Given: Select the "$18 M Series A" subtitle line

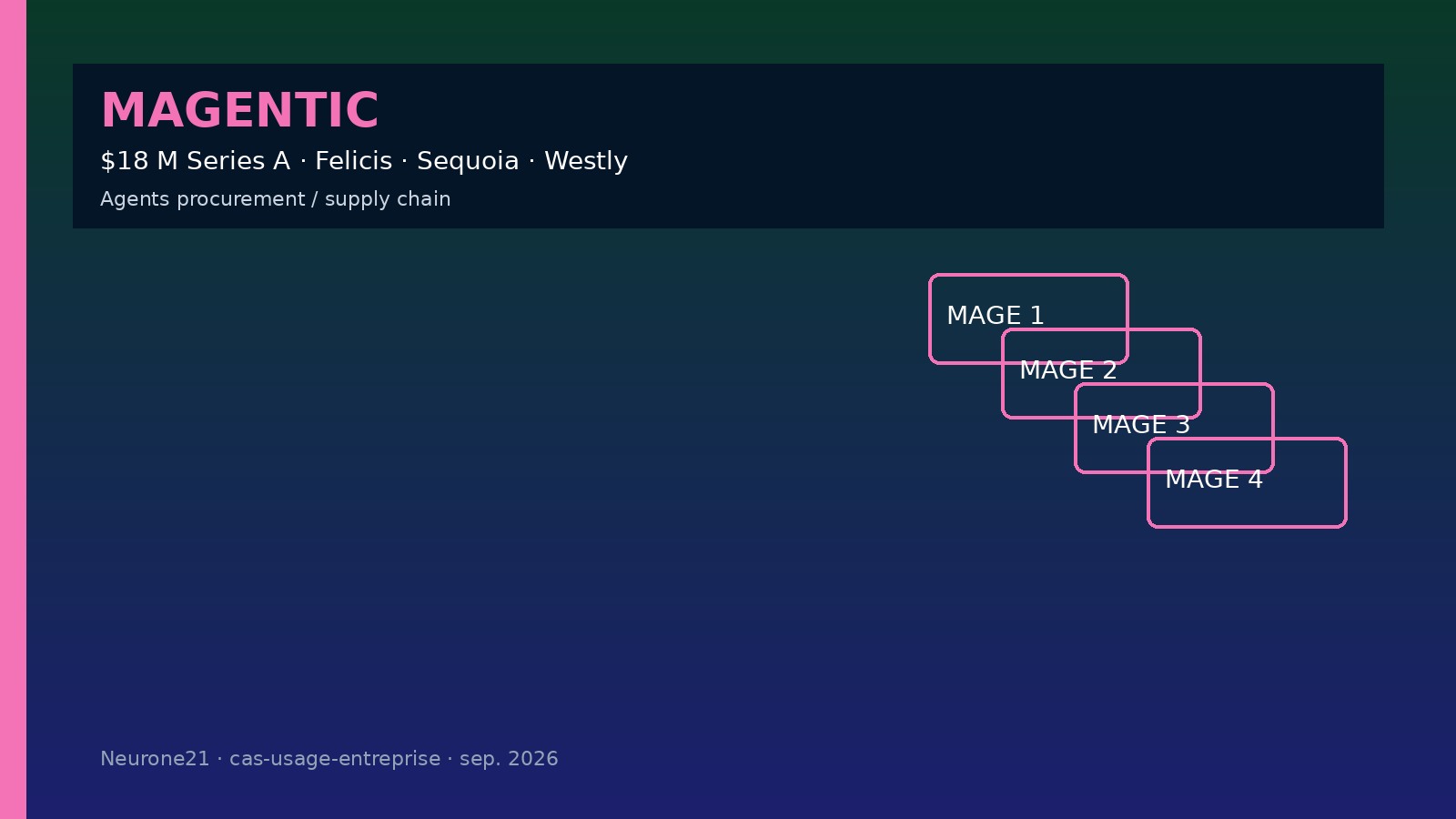Looking at the screenshot, I should point(364,161).
